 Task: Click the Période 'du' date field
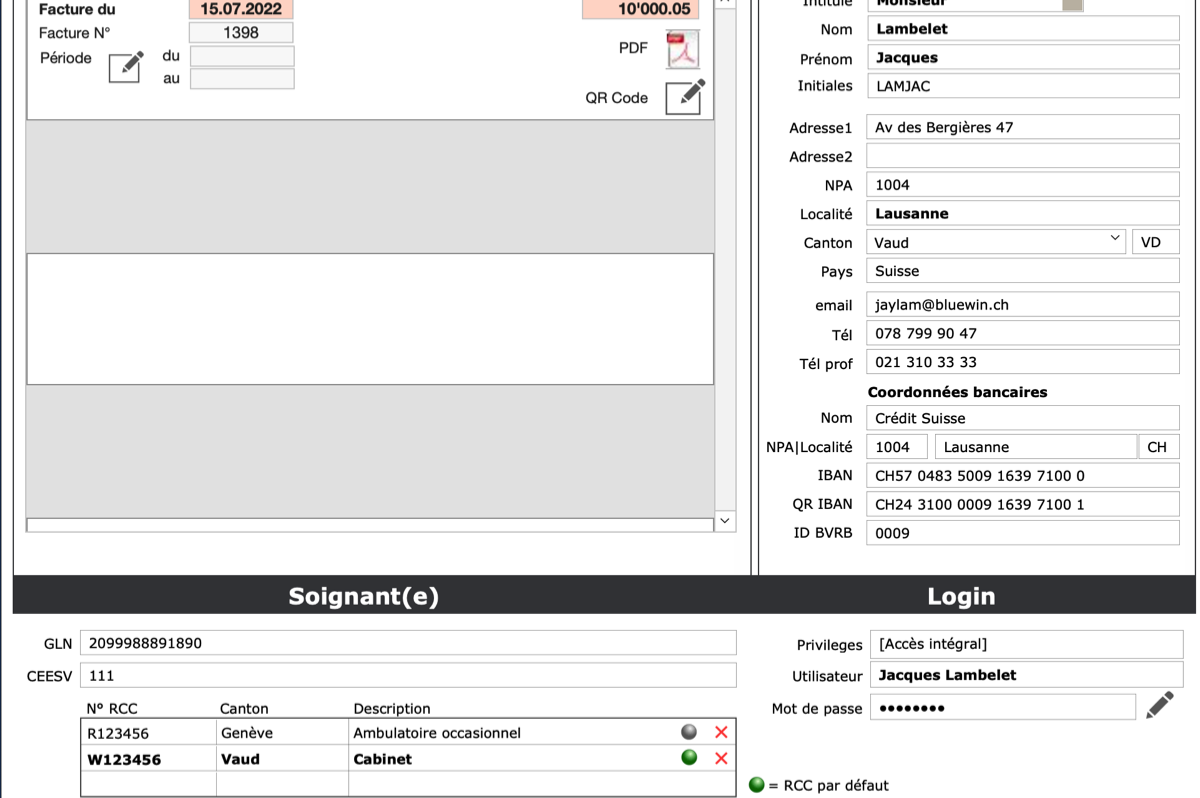(242, 56)
